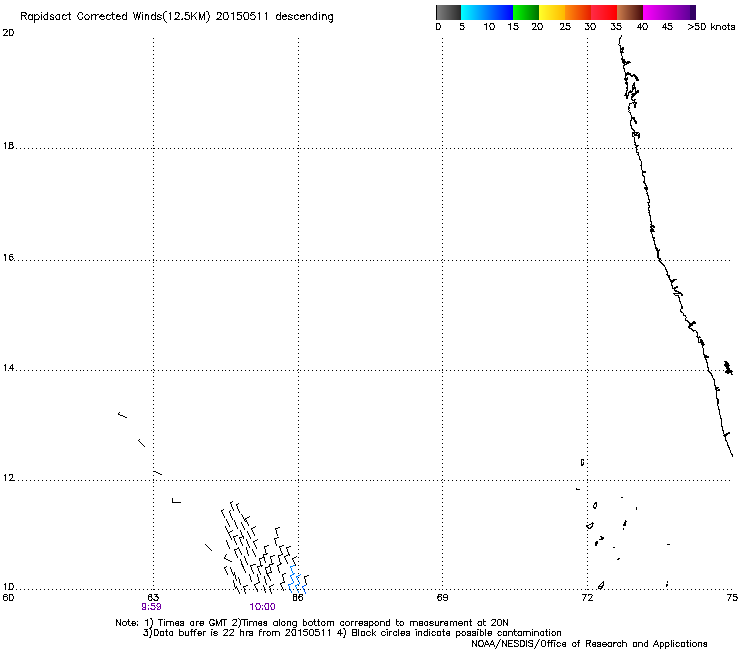Click the orange 25-30 knots color segment
Viewport: 740px width, 650px height.
(x=578, y=12)
